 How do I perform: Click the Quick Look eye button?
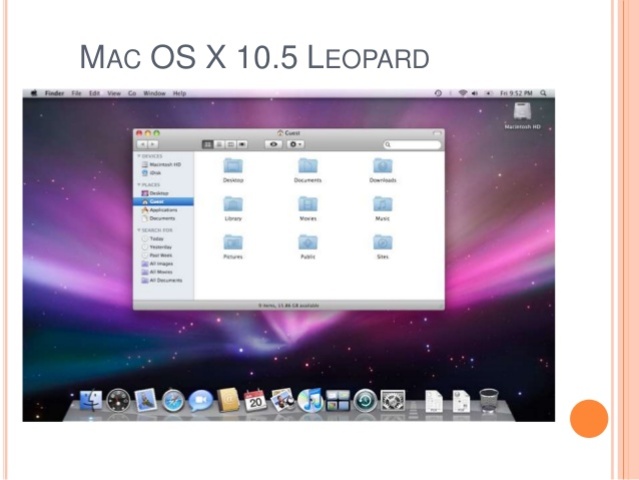click(273, 145)
